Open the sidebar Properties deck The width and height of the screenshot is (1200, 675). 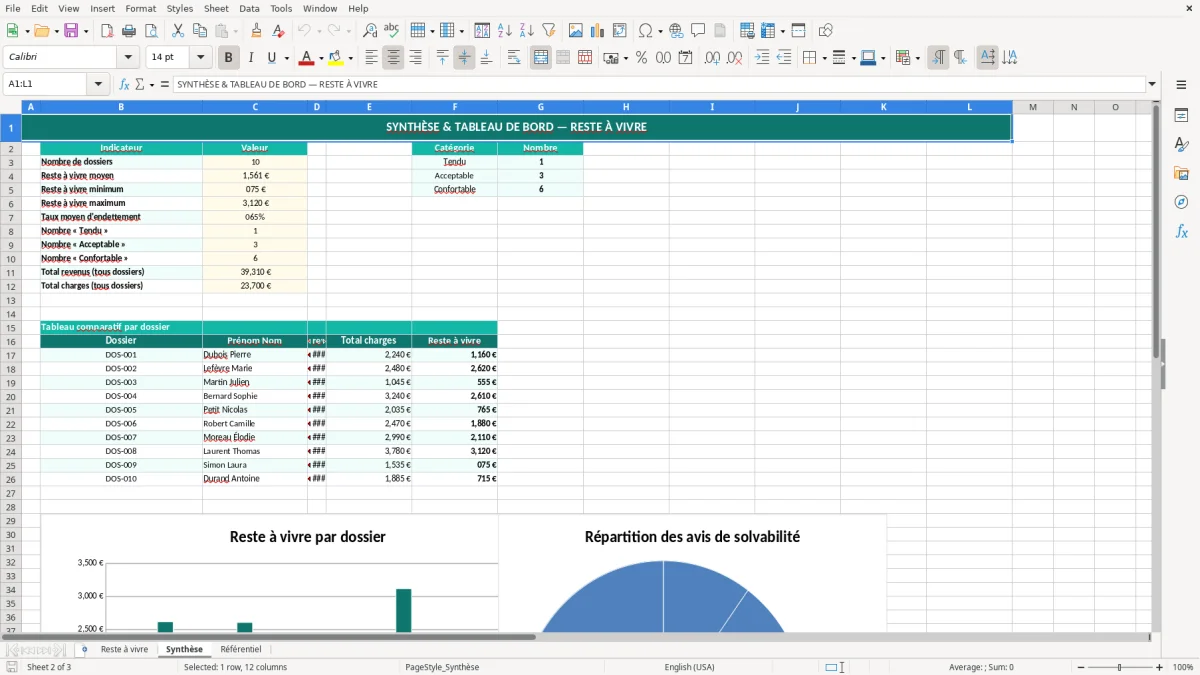(1181, 116)
